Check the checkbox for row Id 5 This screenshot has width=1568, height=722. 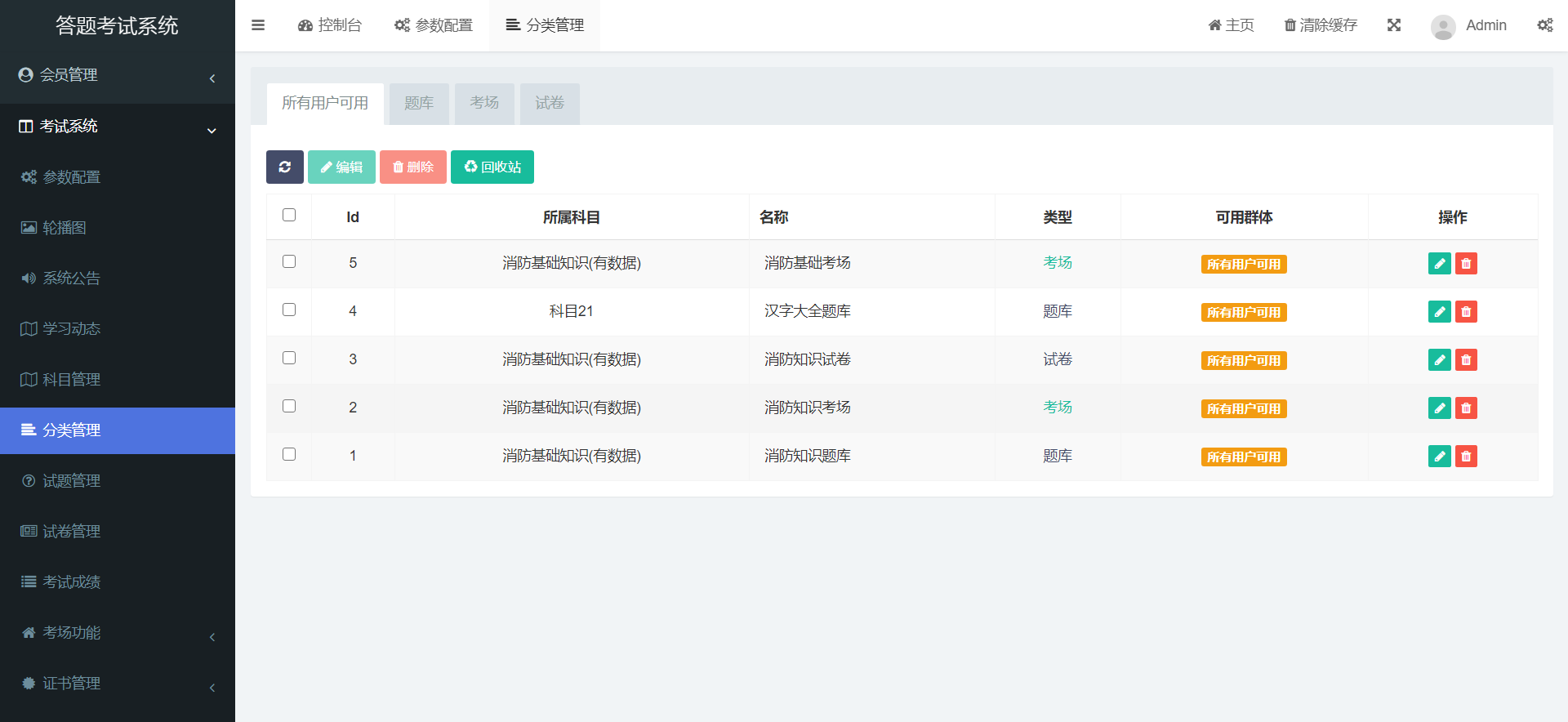[289, 261]
